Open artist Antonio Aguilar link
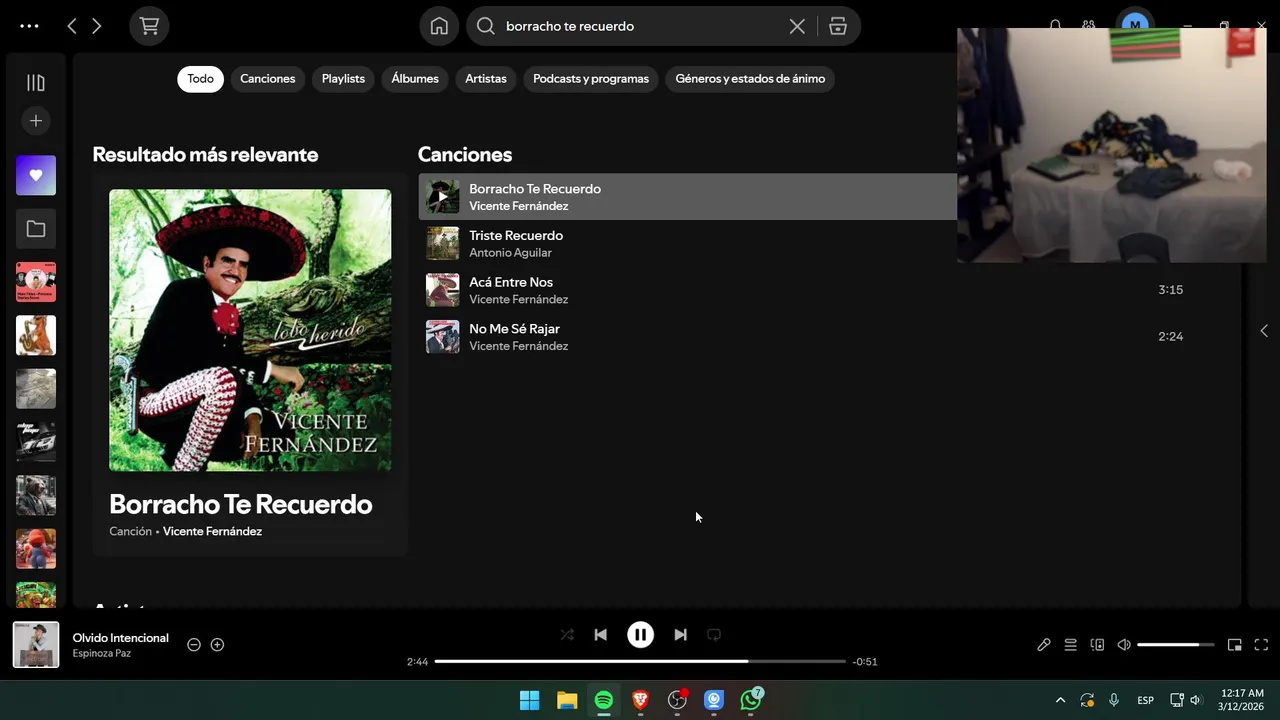1280x720 pixels. point(510,253)
